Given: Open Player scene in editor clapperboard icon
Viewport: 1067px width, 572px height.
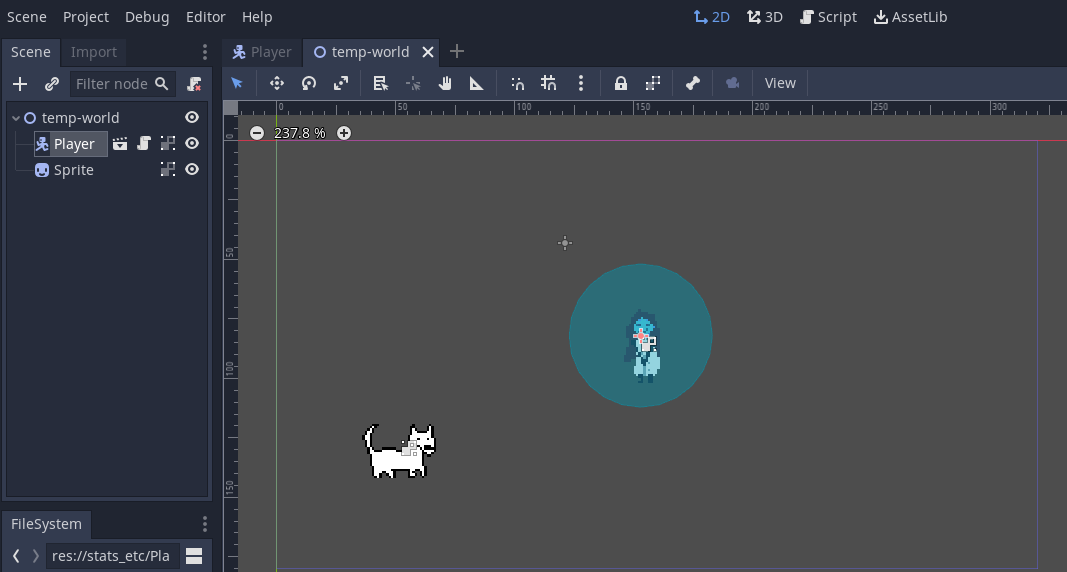Looking at the screenshot, I should tap(120, 144).
